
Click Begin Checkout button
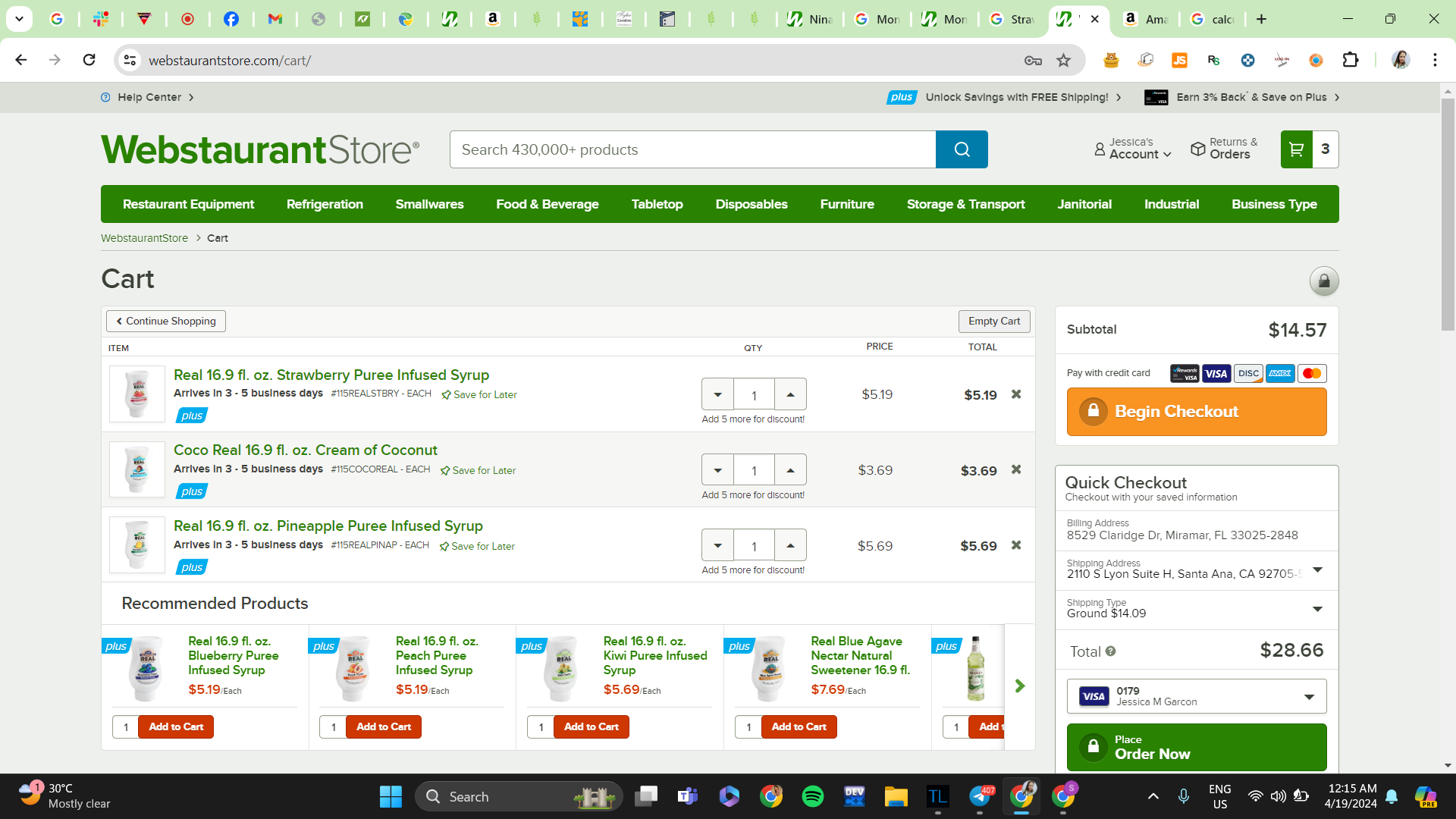point(1197,412)
